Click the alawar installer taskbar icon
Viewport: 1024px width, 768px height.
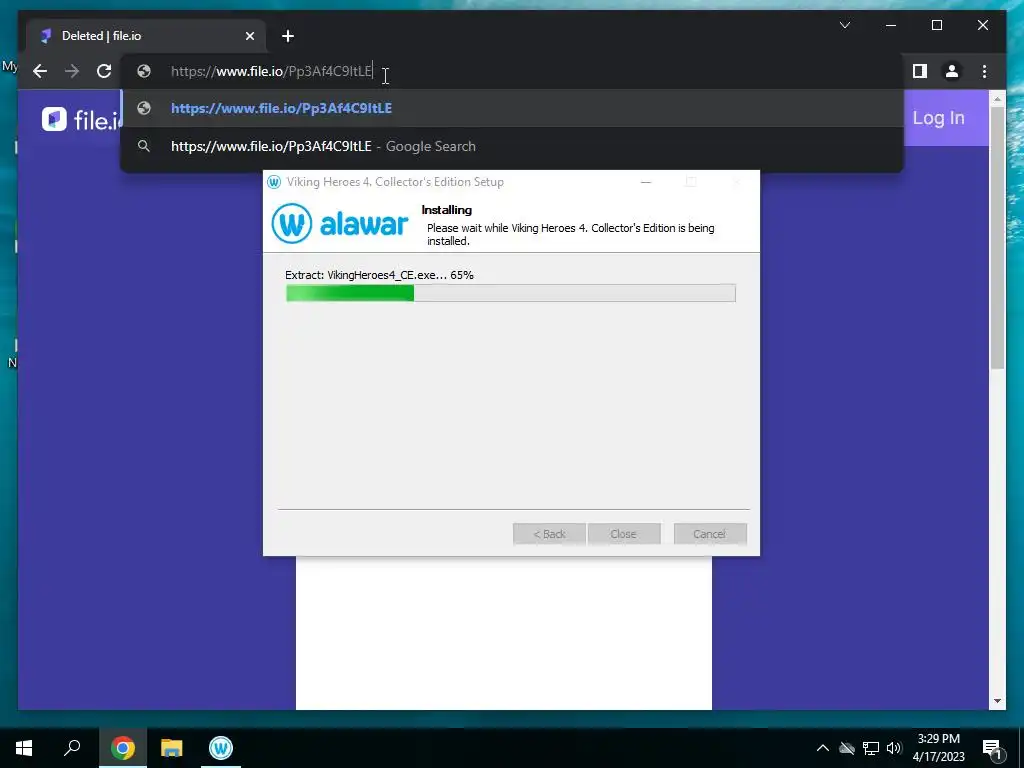(221, 748)
